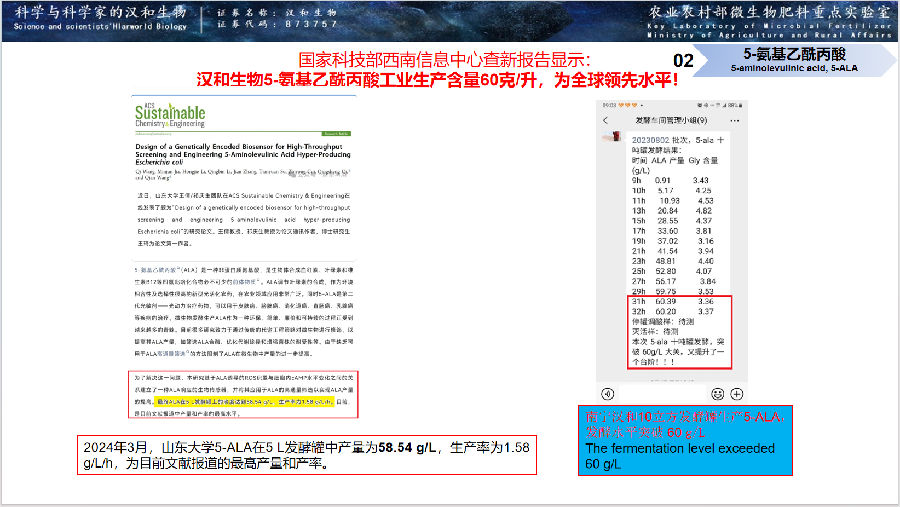Viewport: 900px width, 507px height.
Task: Tap the plus attachment icon in chat
Action: click(736, 394)
